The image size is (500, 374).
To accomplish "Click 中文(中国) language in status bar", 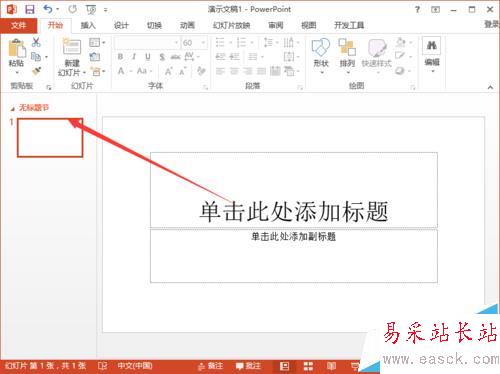I will pyautogui.click(x=135, y=366).
